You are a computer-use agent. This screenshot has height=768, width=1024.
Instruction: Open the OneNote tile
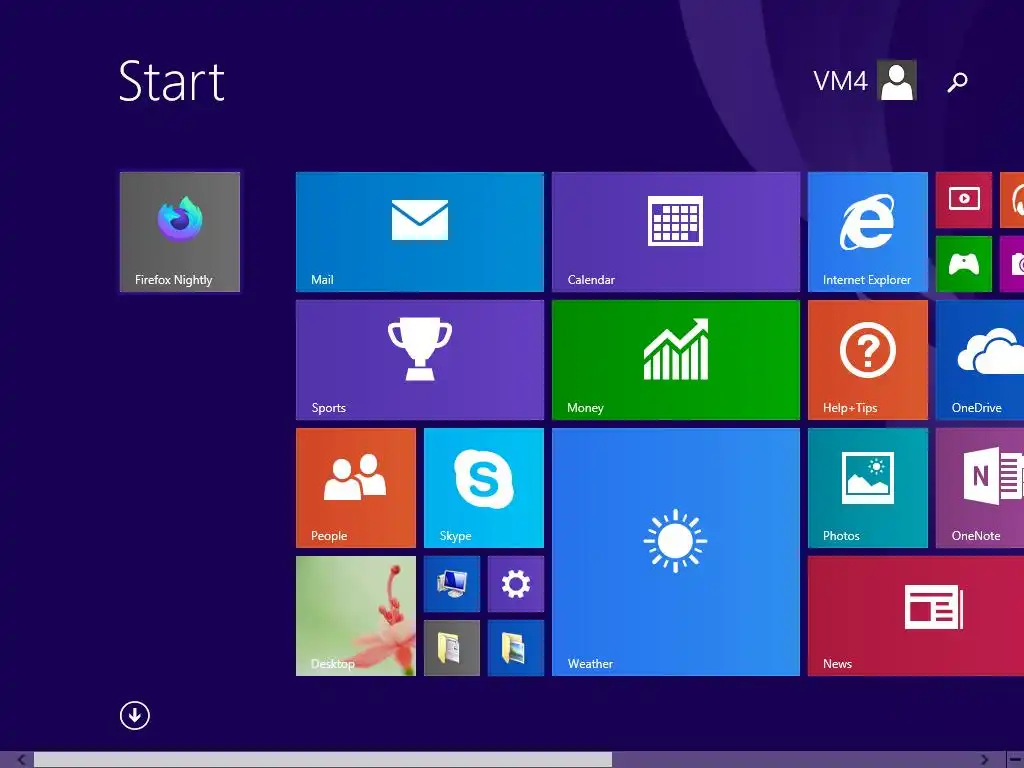980,488
